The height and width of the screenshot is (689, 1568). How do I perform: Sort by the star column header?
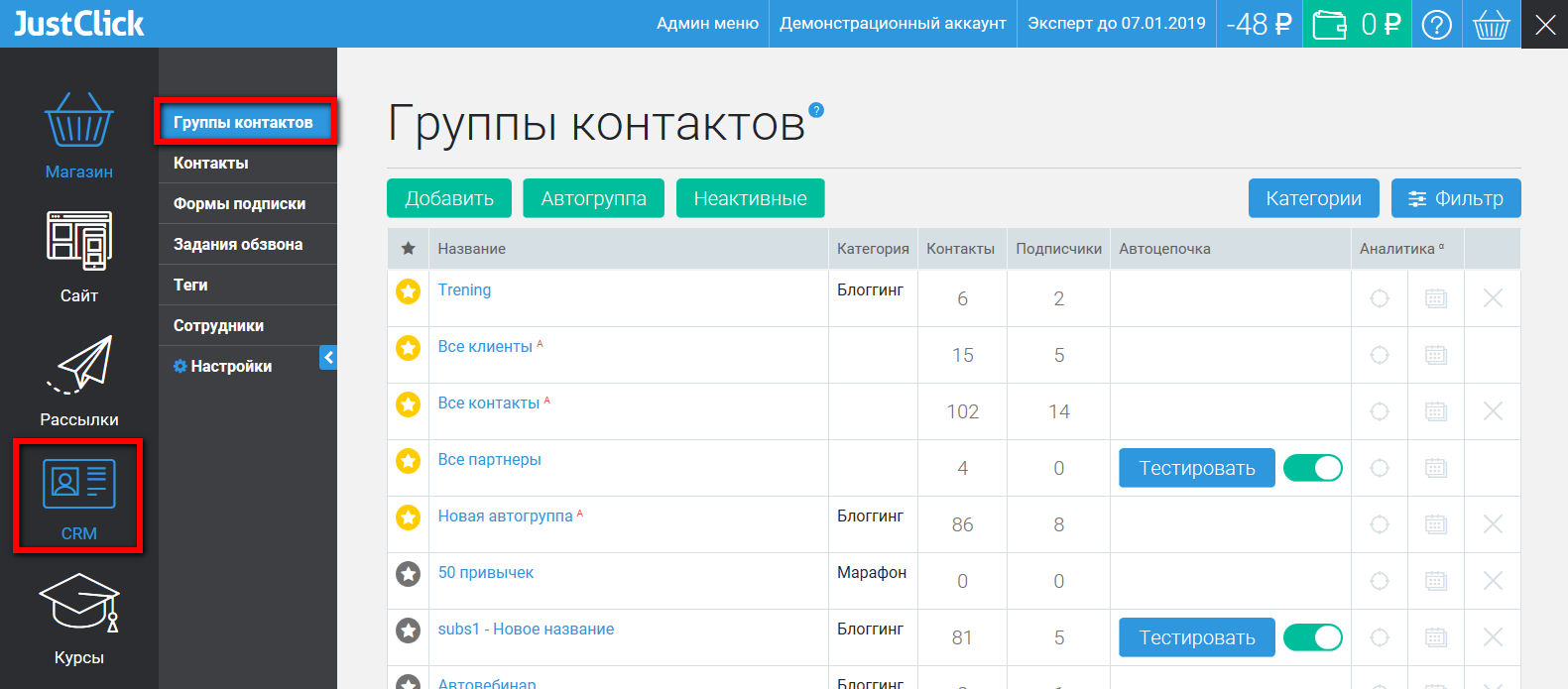[x=408, y=249]
